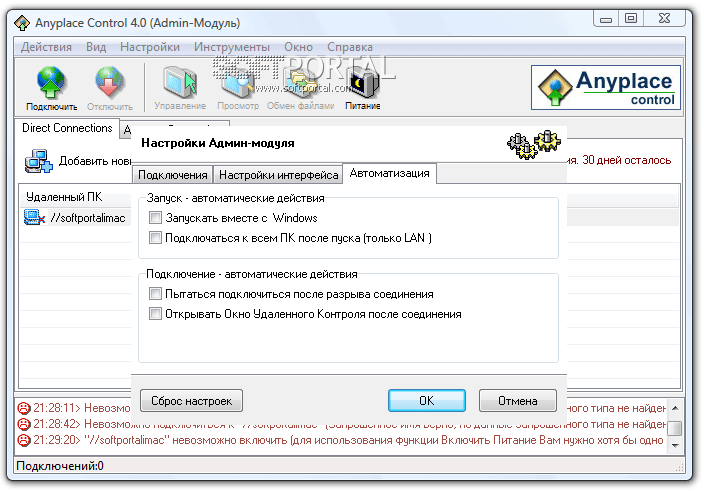
Task: Switch to the Подключения tab
Action: 172,175
